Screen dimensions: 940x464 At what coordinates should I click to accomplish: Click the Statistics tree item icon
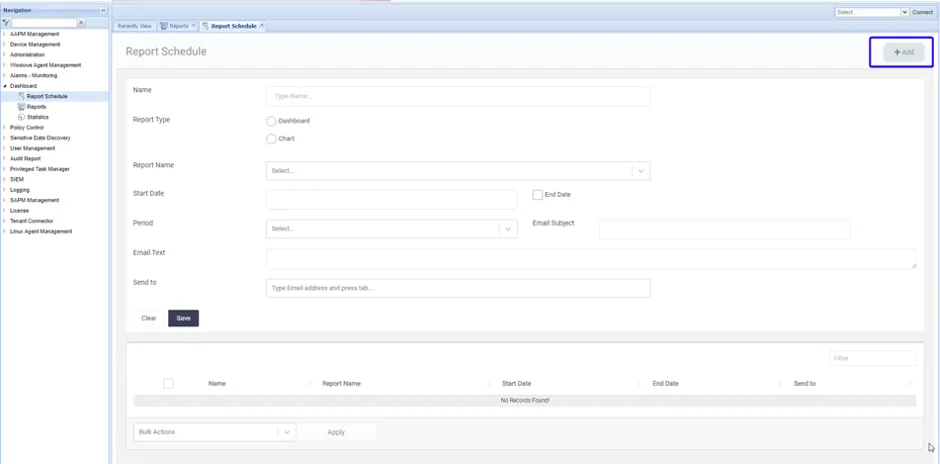[22, 117]
